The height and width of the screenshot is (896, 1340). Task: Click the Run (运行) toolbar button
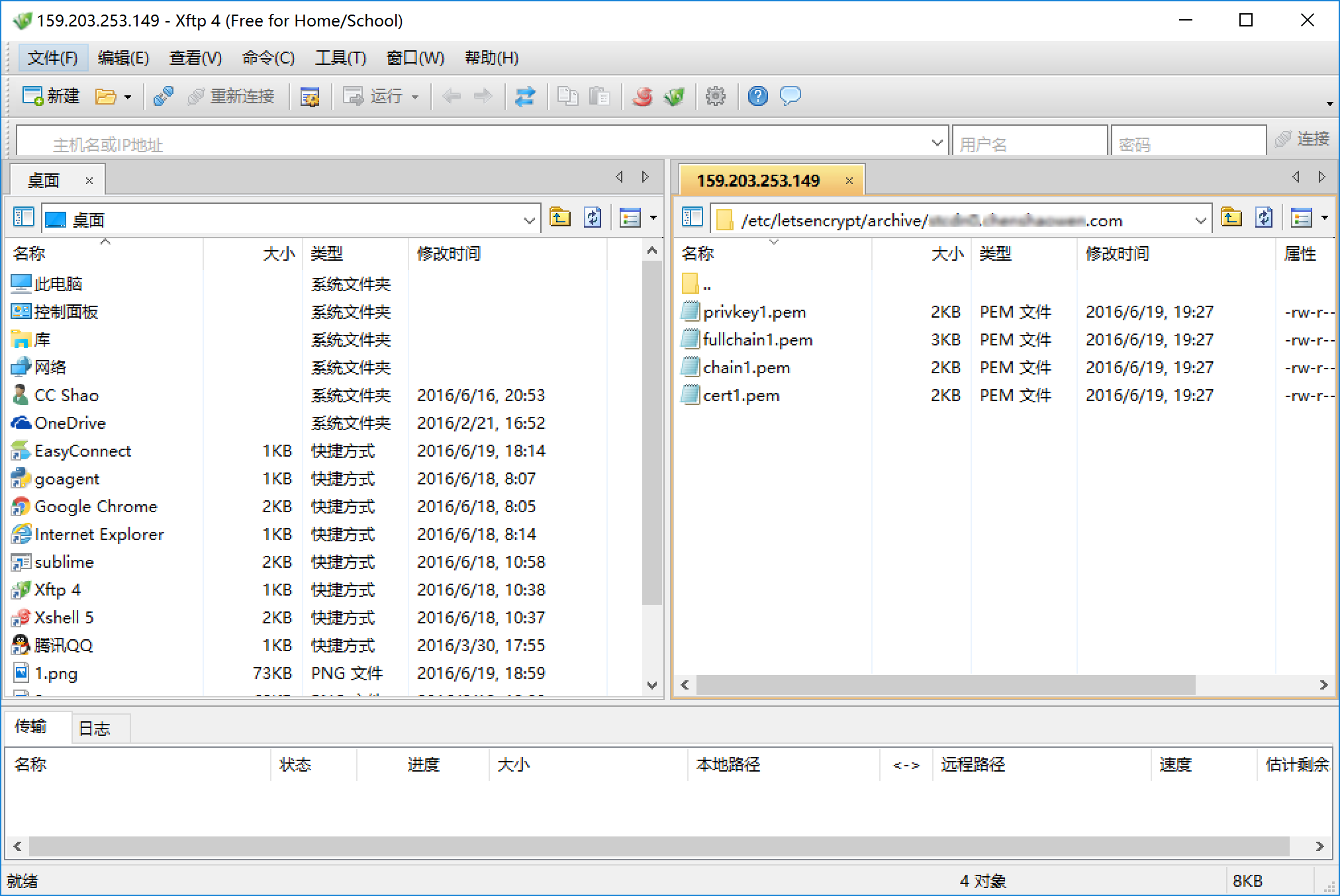(x=373, y=97)
